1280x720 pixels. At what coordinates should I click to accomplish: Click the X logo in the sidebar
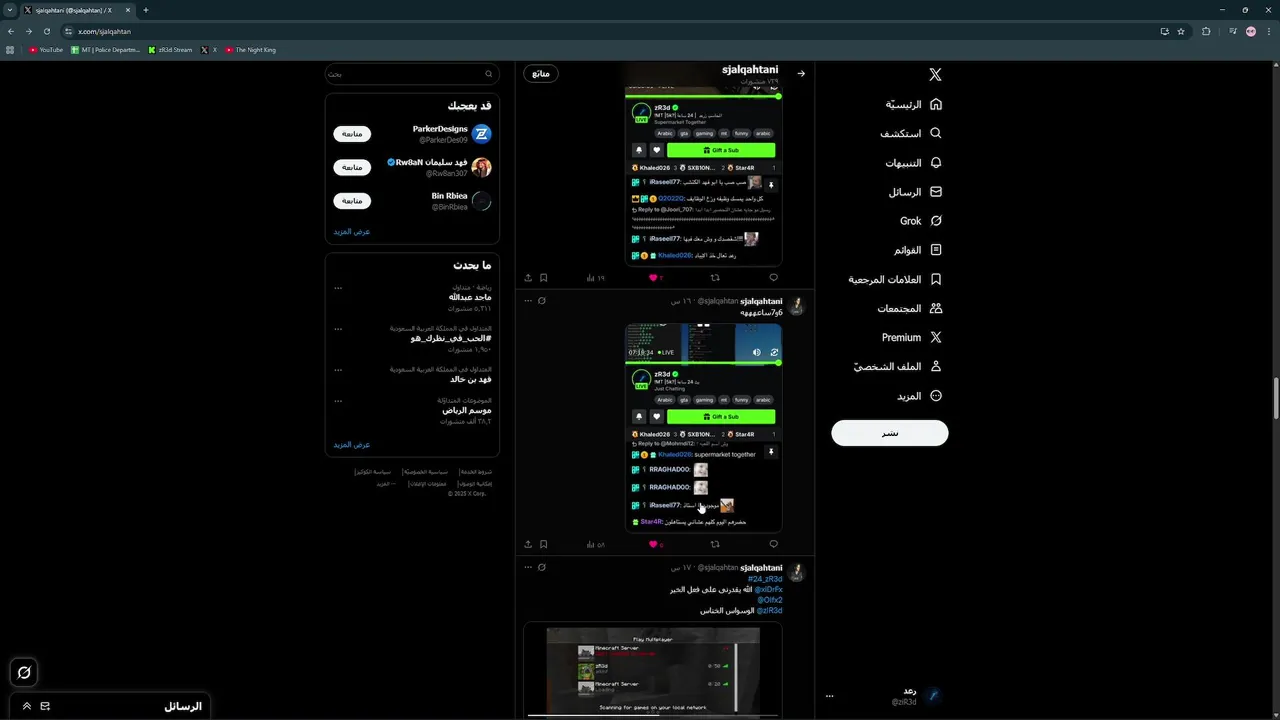(935, 75)
